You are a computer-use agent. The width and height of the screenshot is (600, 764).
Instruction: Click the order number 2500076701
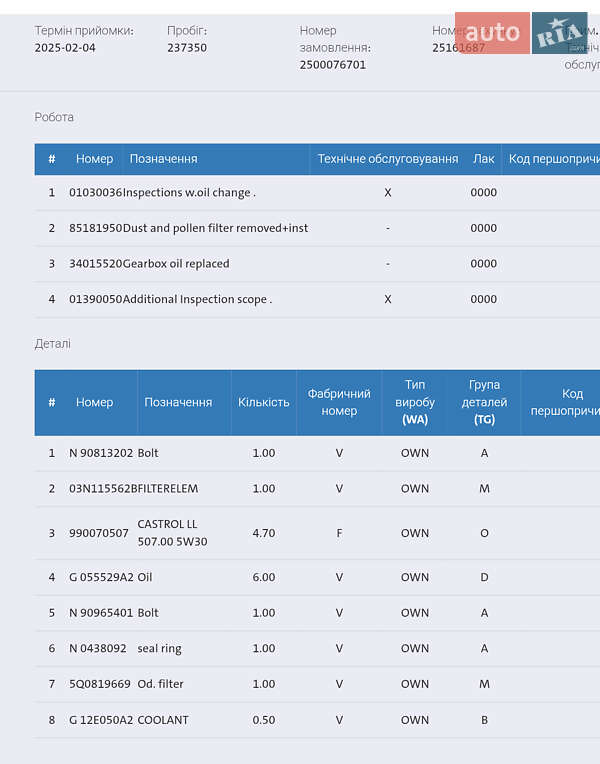click(333, 65)
